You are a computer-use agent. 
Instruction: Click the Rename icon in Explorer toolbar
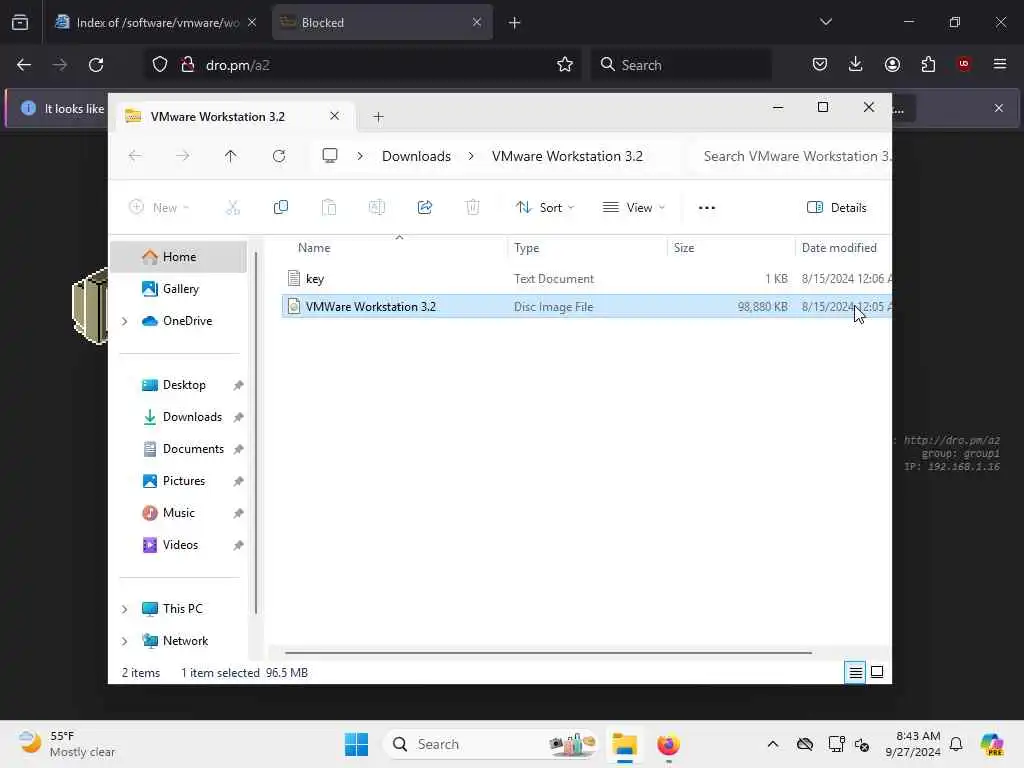[377, 208]
